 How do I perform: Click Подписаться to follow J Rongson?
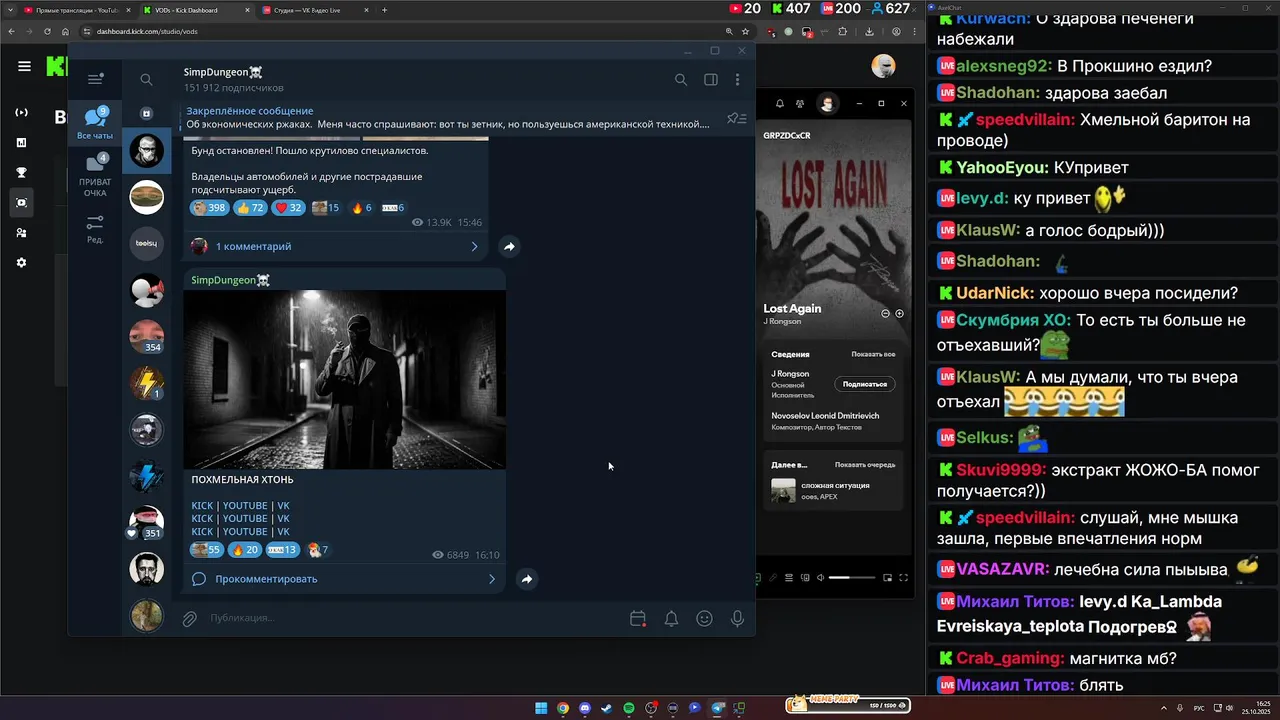point(865,384)
